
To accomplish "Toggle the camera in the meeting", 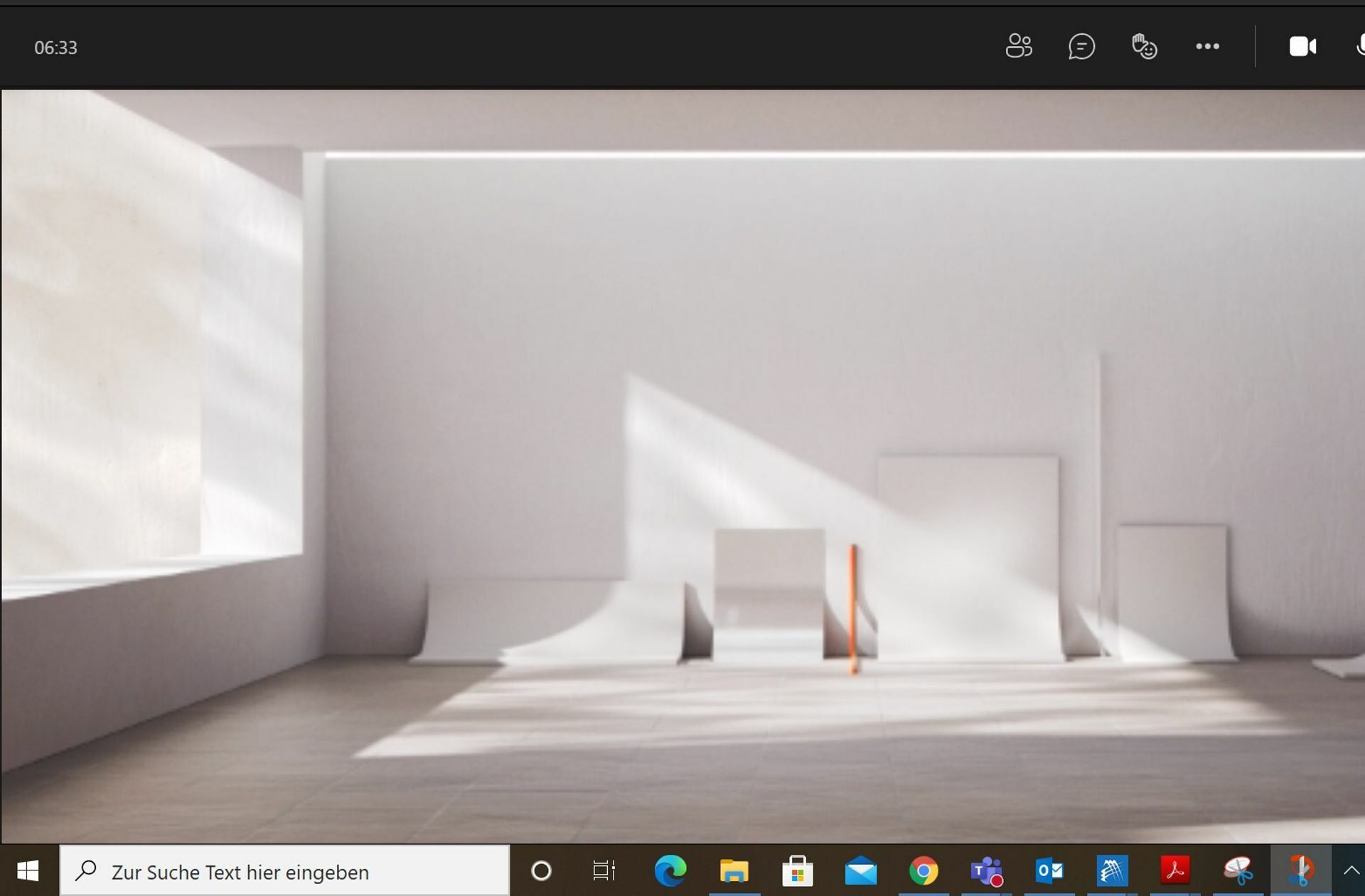I will 1302,47.
